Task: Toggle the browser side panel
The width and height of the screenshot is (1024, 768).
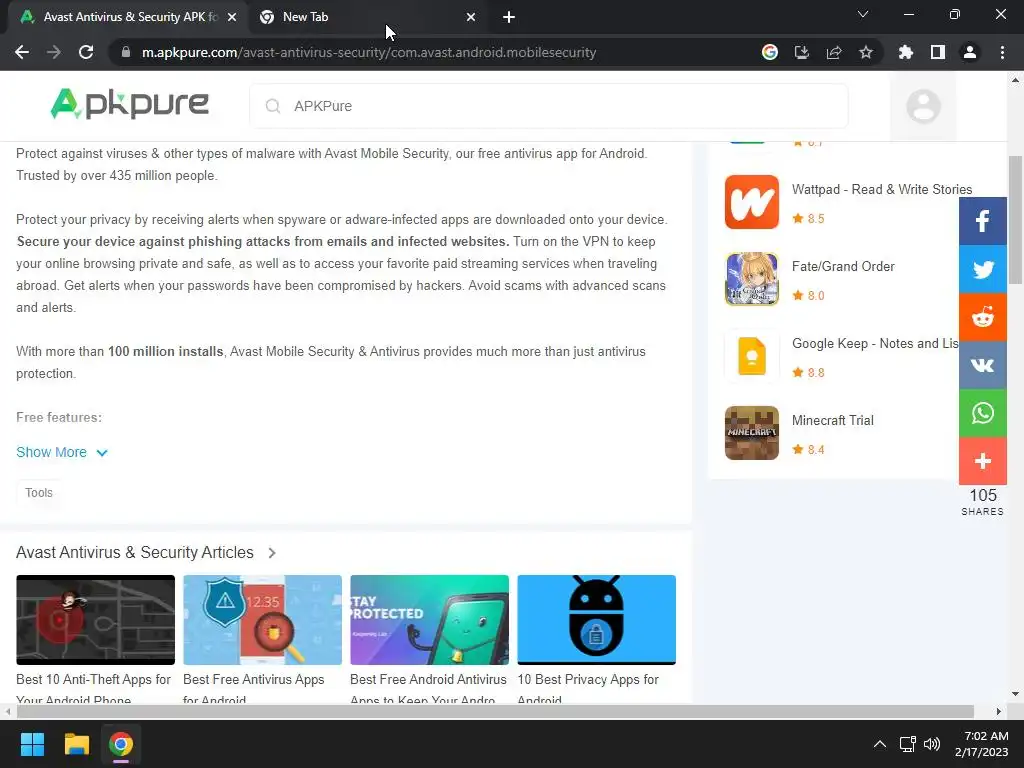Action: click(938, 52)
